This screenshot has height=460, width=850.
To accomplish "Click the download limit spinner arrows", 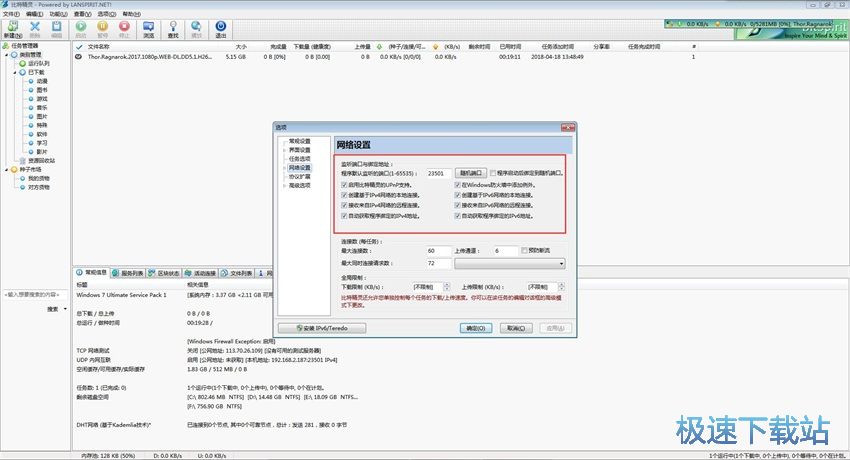I will (447, 287).
